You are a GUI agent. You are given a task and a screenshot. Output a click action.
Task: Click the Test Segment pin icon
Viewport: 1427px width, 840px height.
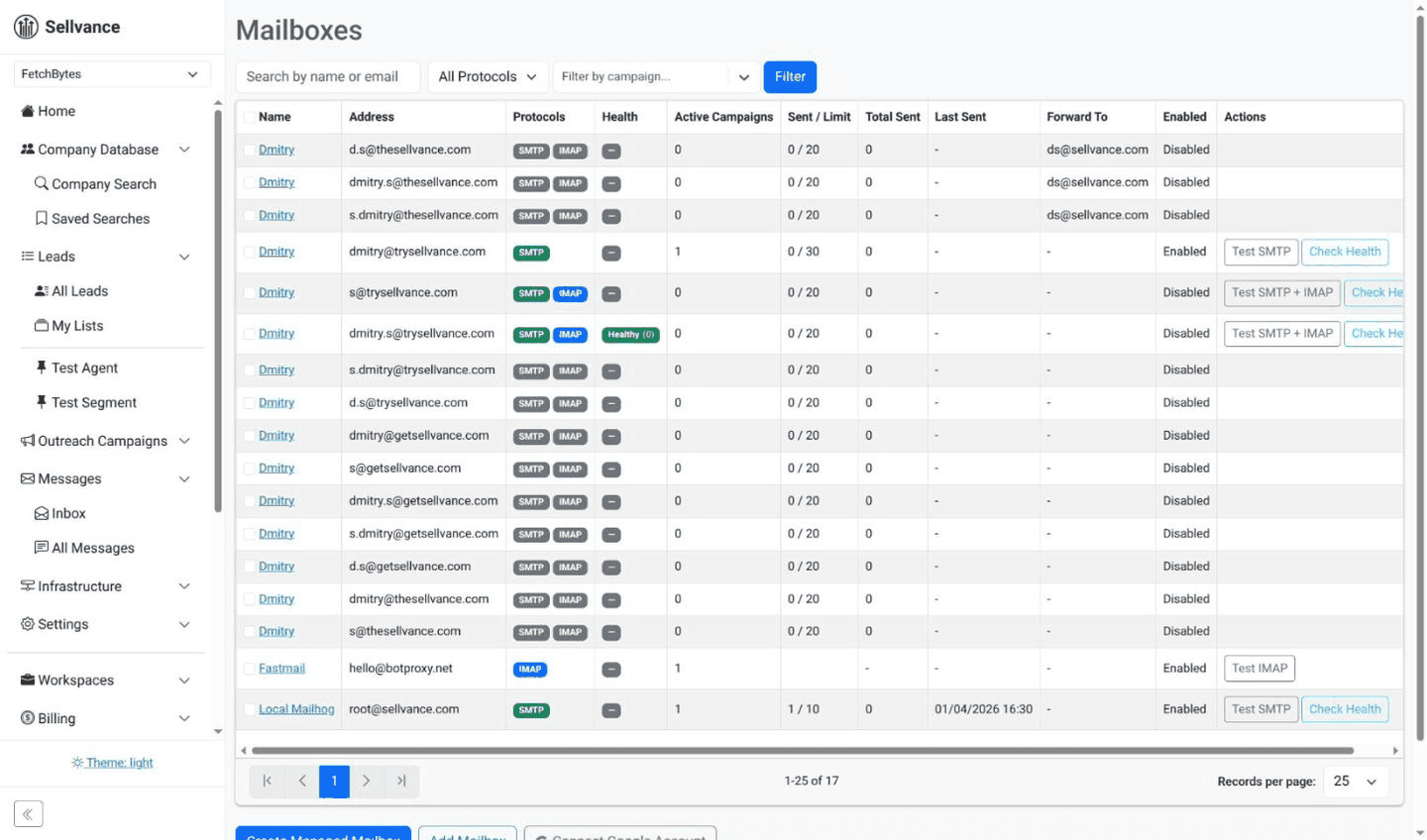click(42, 402)
